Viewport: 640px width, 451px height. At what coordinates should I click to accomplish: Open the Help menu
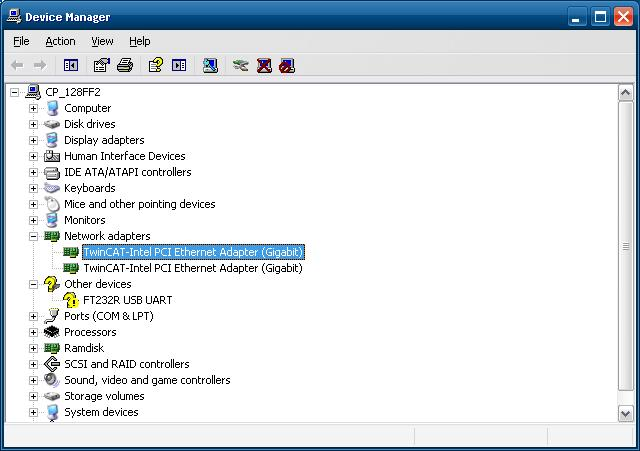[140, 41]
